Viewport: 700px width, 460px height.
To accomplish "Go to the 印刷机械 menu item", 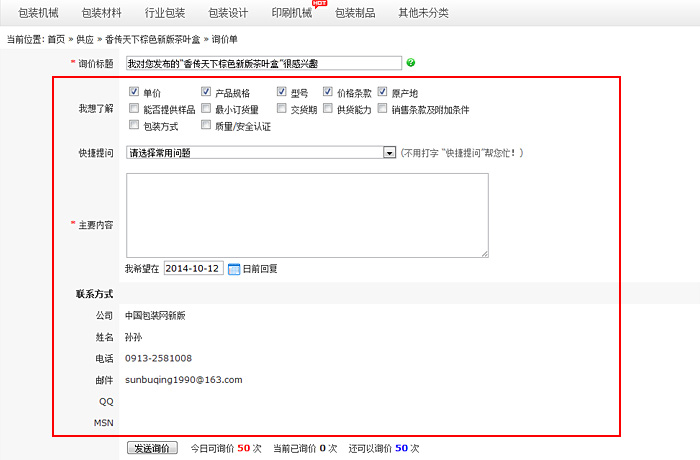I will pos(291,13).
